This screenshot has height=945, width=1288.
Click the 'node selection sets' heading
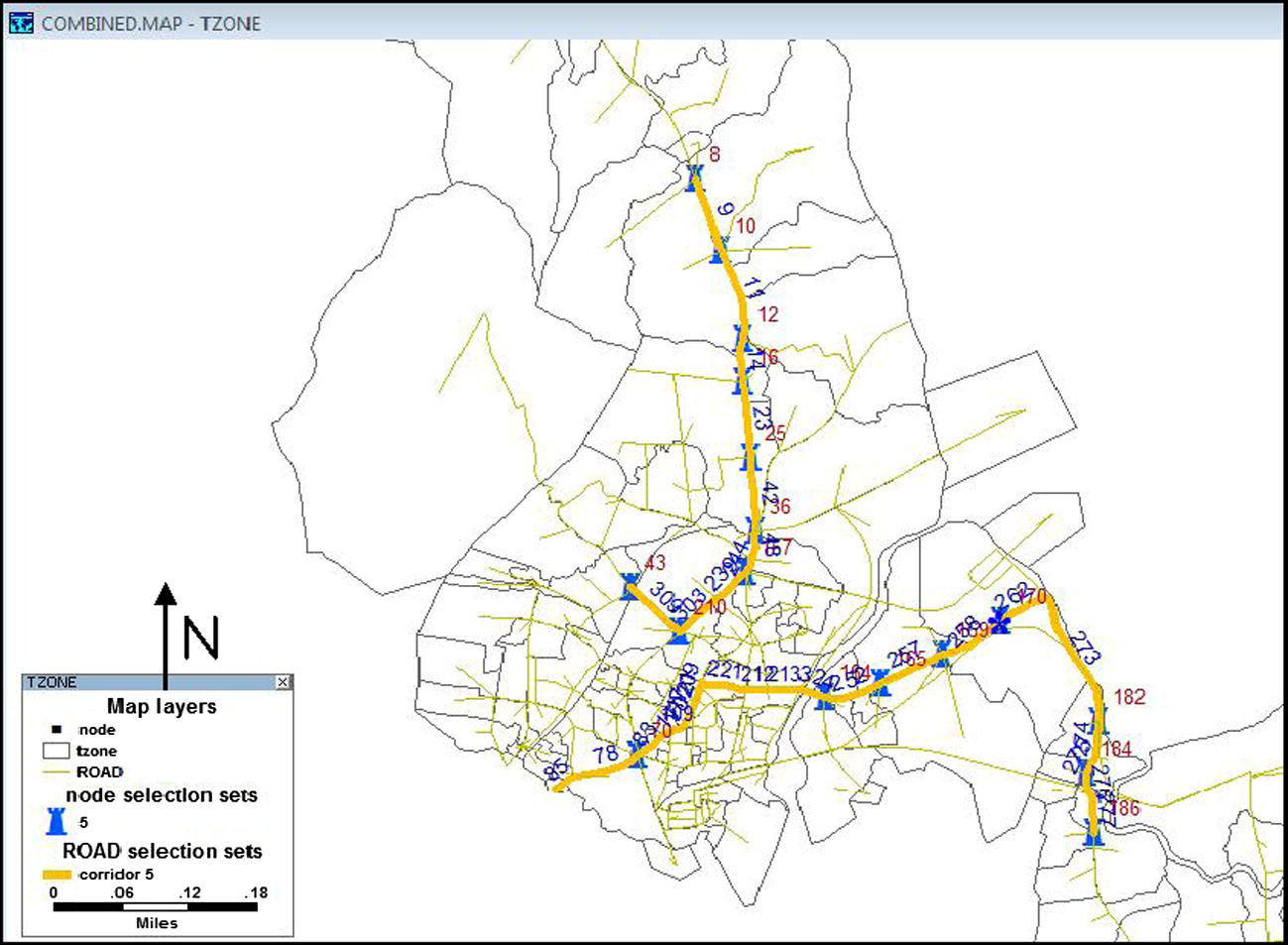[x=162, y=794]
